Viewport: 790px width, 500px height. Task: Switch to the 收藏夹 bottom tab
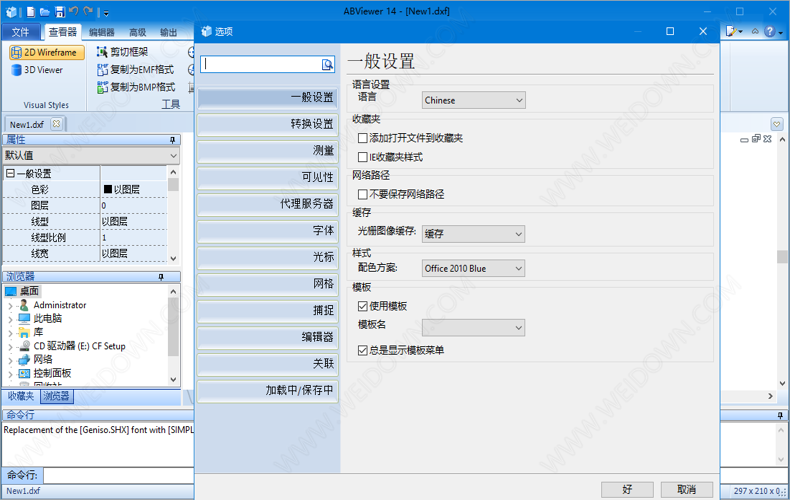point(21,396)
